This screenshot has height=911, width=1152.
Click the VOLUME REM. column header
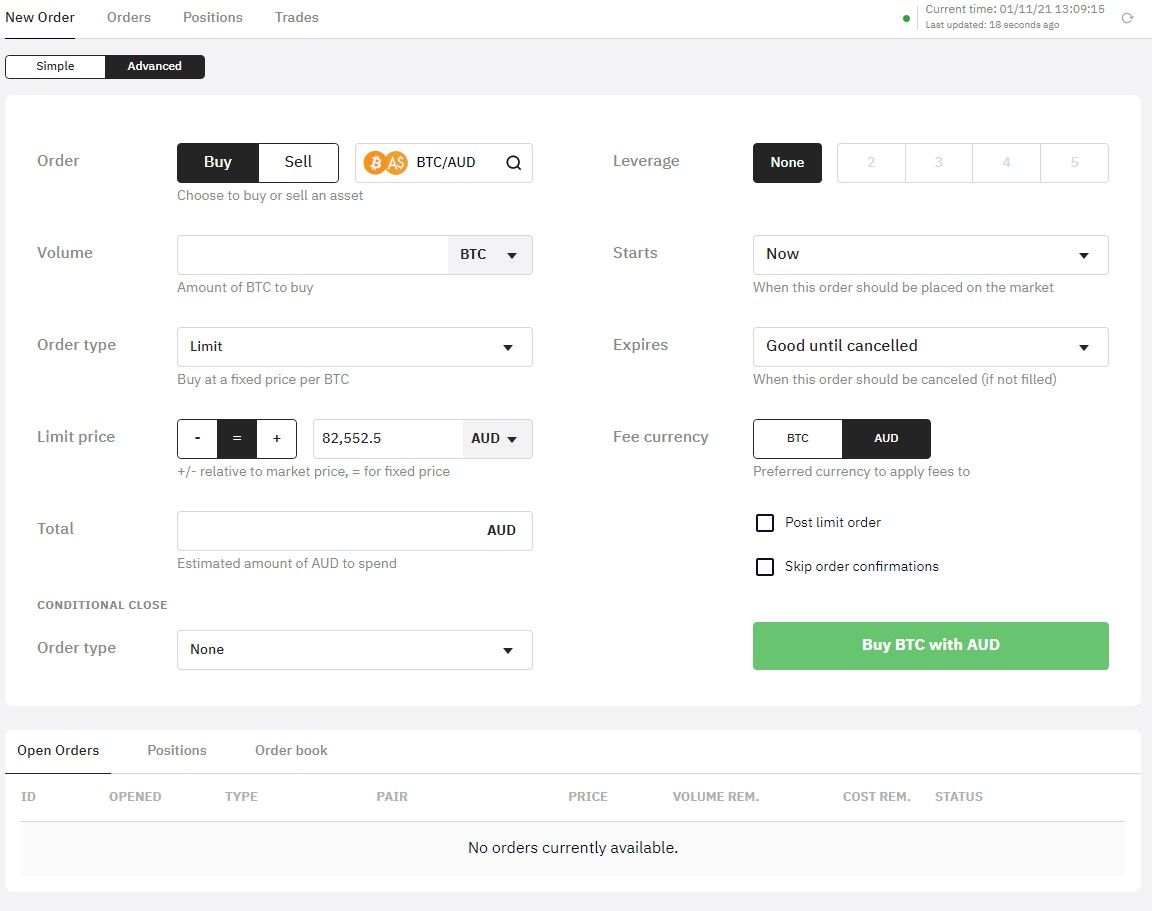coord(716,796)
